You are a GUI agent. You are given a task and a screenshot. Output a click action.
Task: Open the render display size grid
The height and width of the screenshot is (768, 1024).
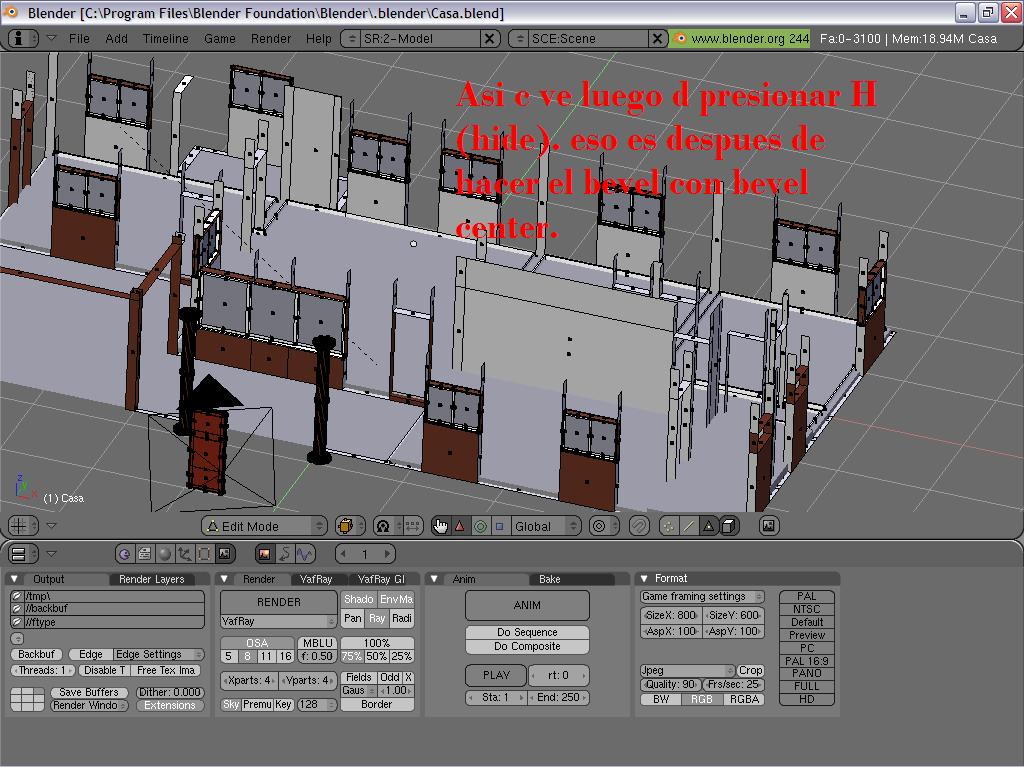click(27, 699)
